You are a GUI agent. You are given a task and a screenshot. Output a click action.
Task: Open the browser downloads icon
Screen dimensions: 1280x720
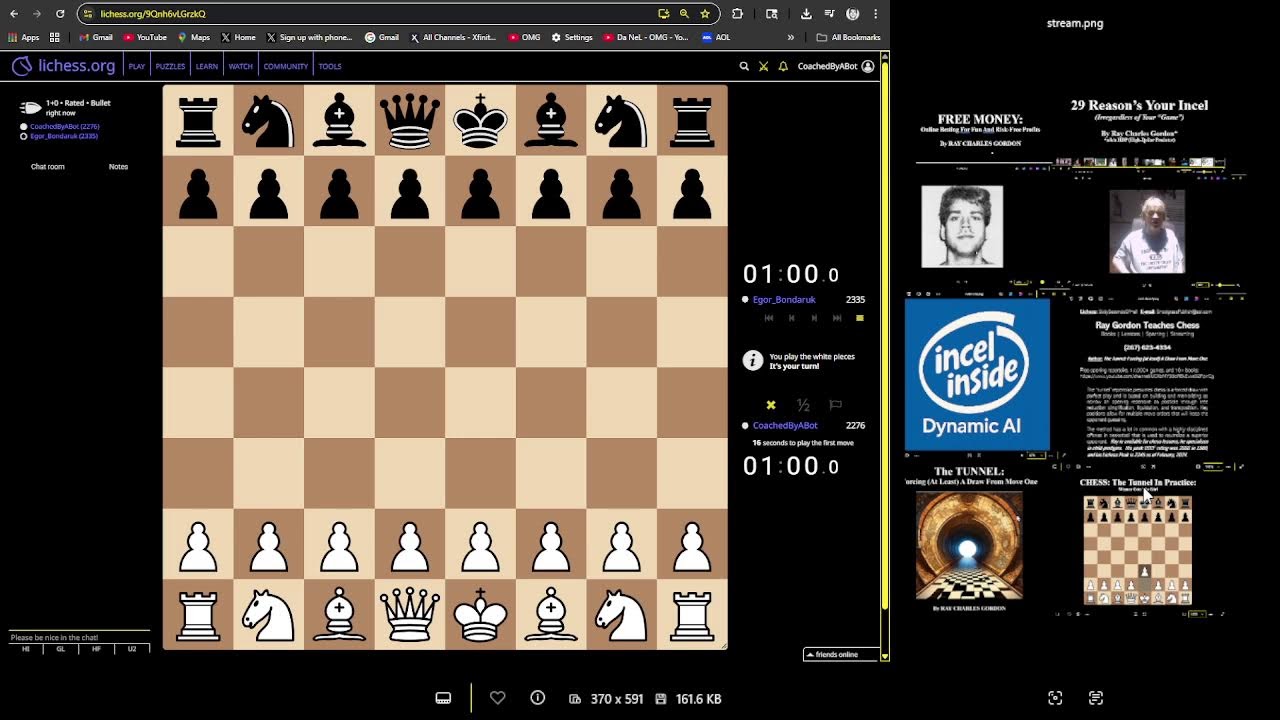click(806, 14)
